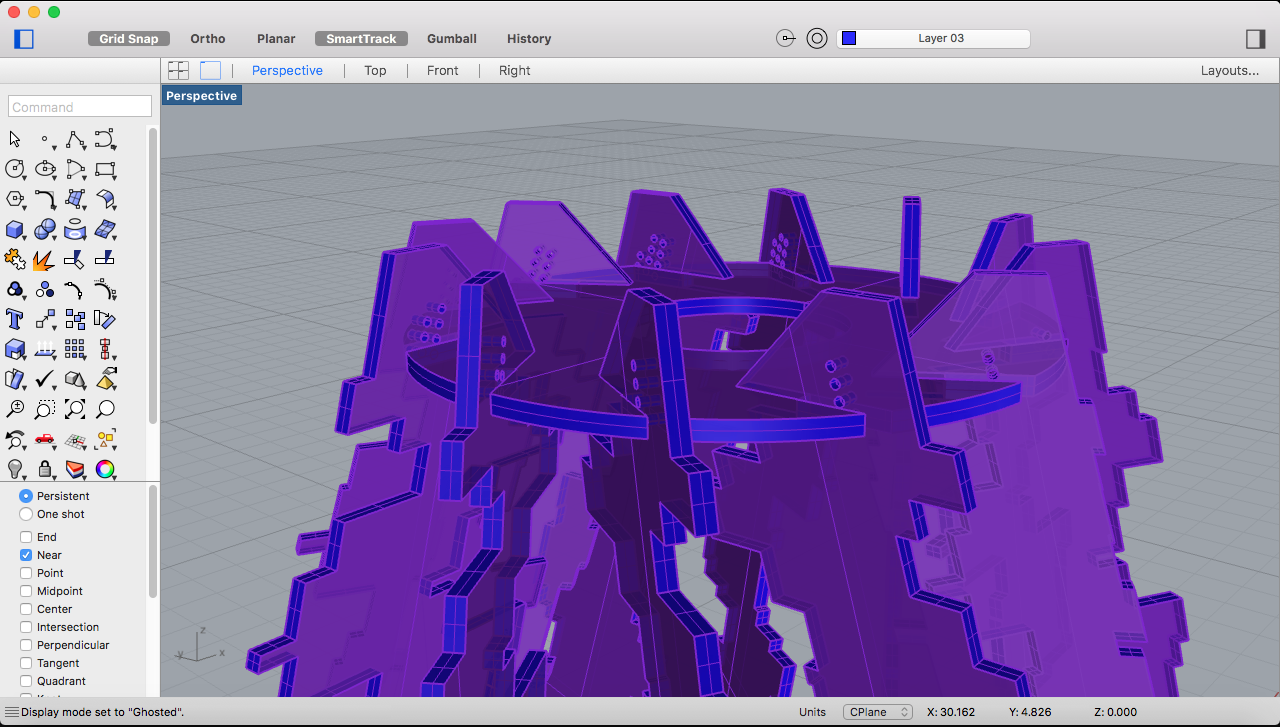The width and height of the screenshot is (1280, 727).
Task: Select the arrow pointer selection tool
Action: (x=15, y=139)
